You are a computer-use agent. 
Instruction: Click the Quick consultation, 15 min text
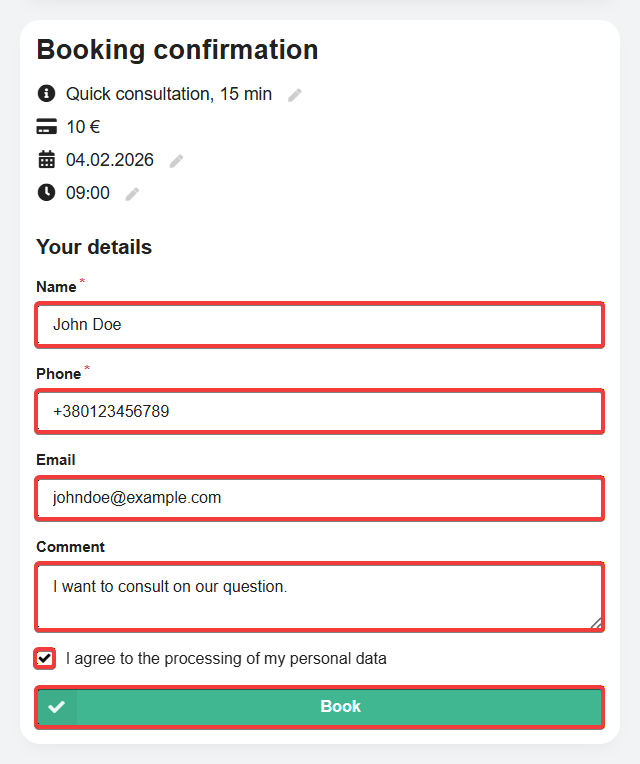pos(169,94)
